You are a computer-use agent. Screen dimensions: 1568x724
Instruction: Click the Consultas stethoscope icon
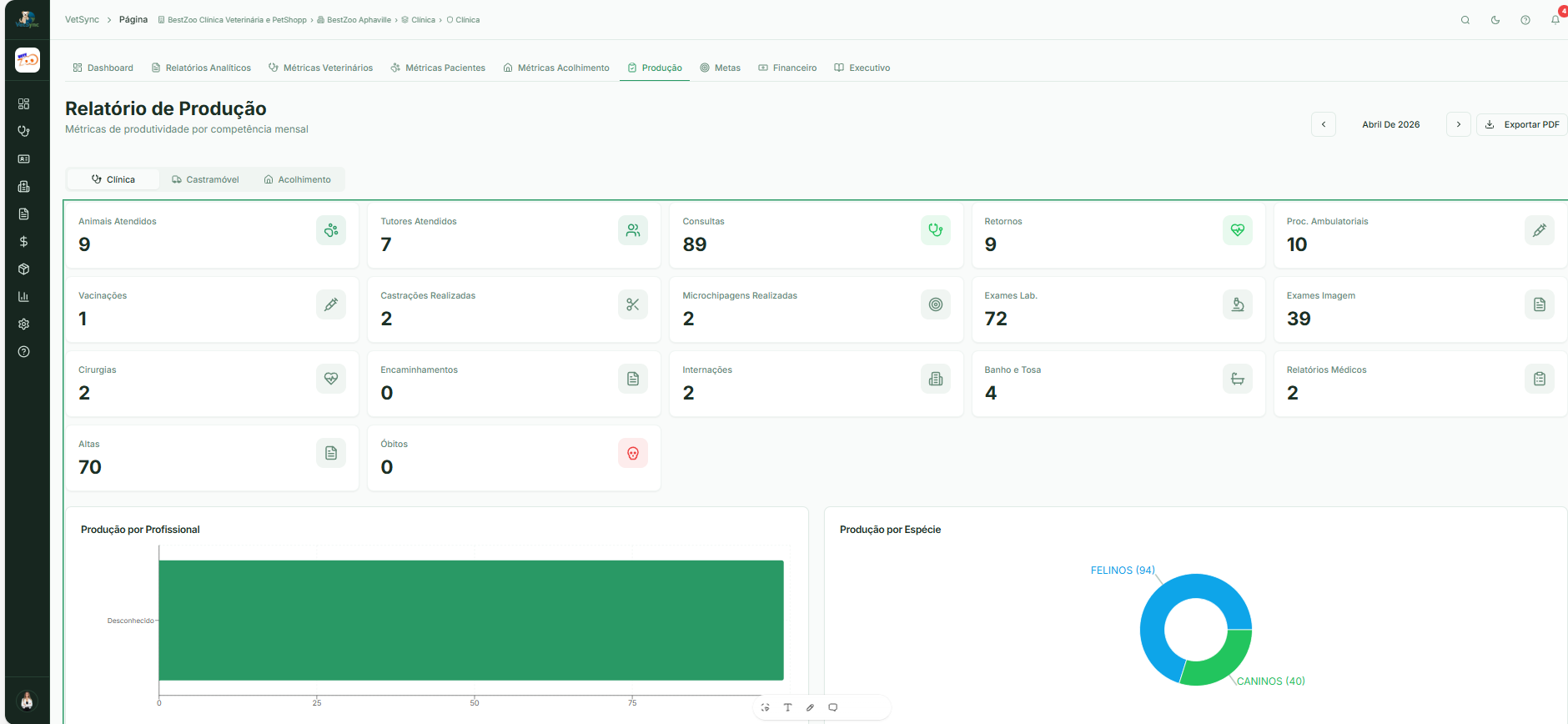[x=936, y=230]
